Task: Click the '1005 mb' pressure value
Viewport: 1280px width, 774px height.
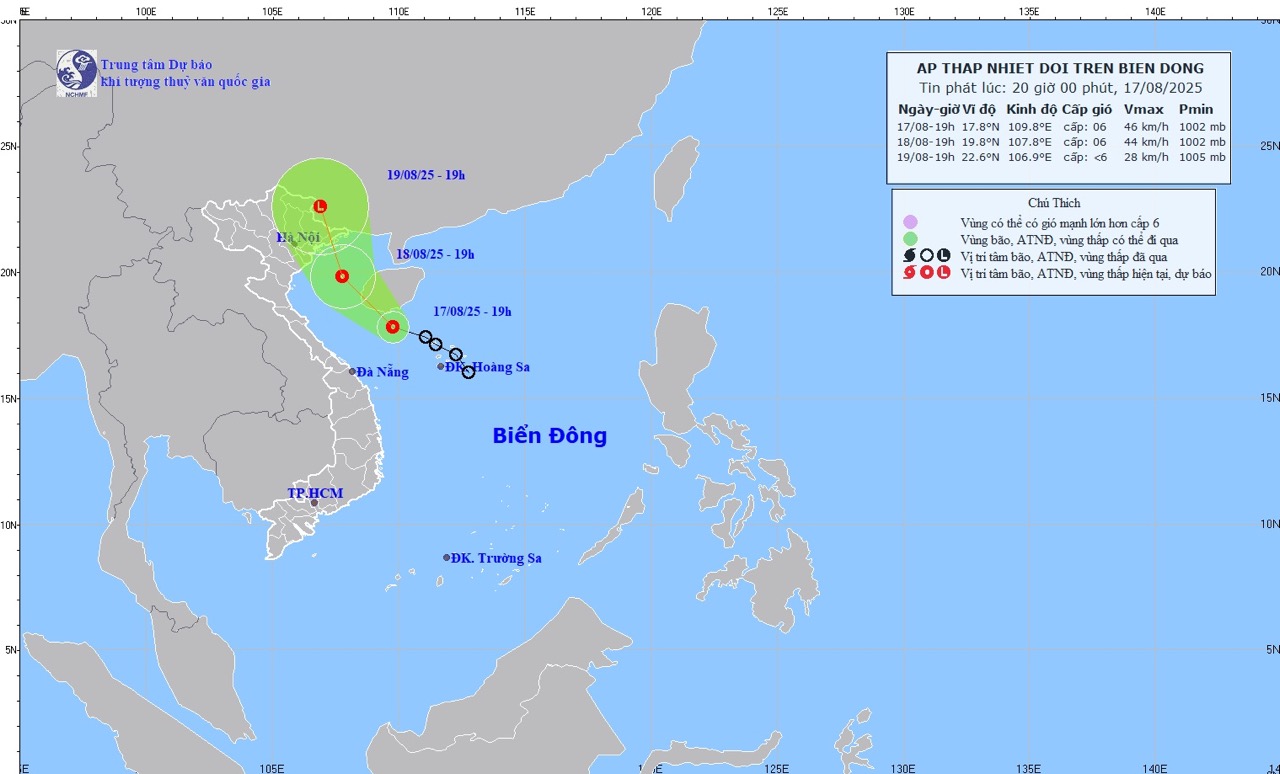Action: [1201, 157]
